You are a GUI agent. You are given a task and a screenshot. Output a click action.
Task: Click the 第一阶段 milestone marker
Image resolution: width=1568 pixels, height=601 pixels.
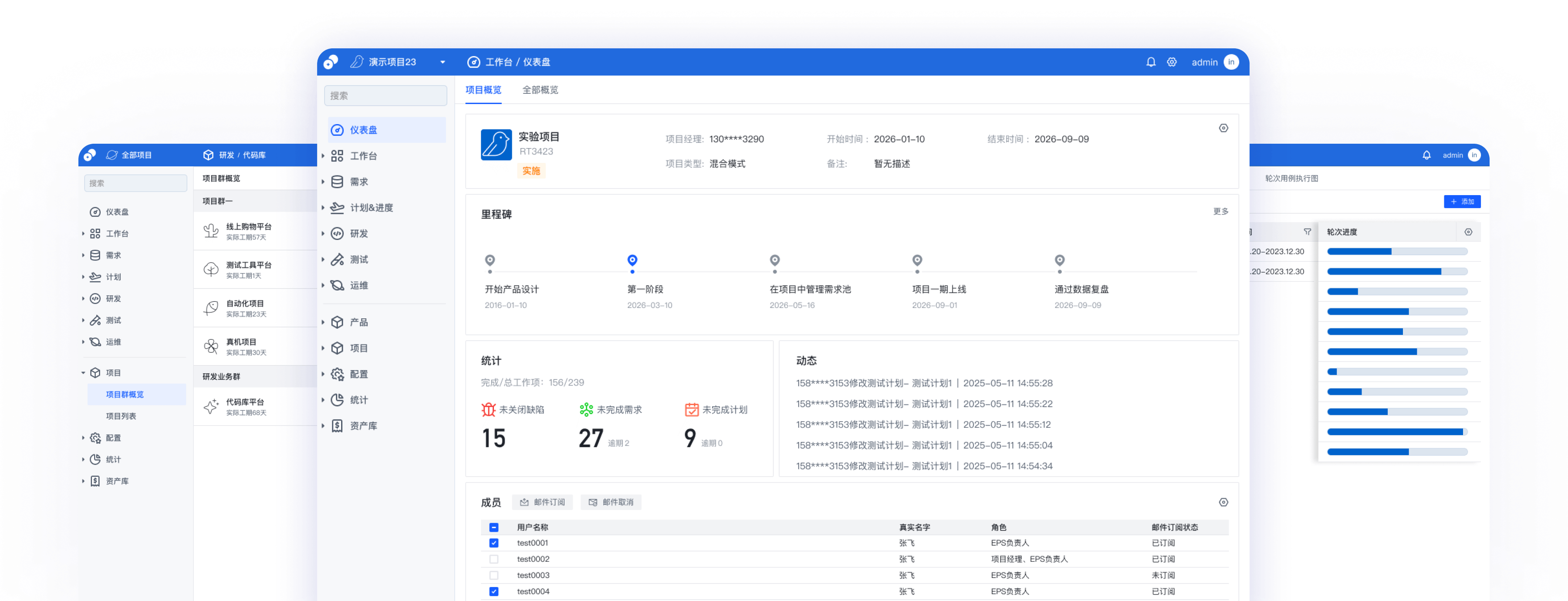632,261
